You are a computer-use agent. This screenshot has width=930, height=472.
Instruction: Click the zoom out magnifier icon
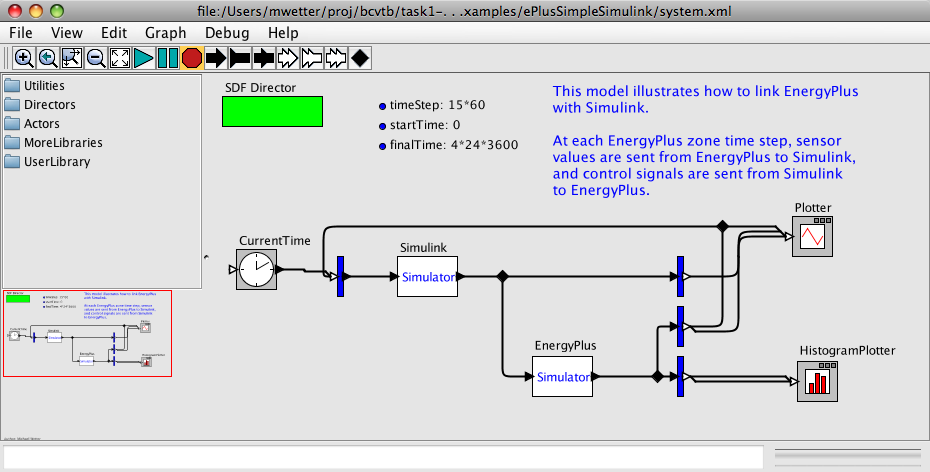96,58
